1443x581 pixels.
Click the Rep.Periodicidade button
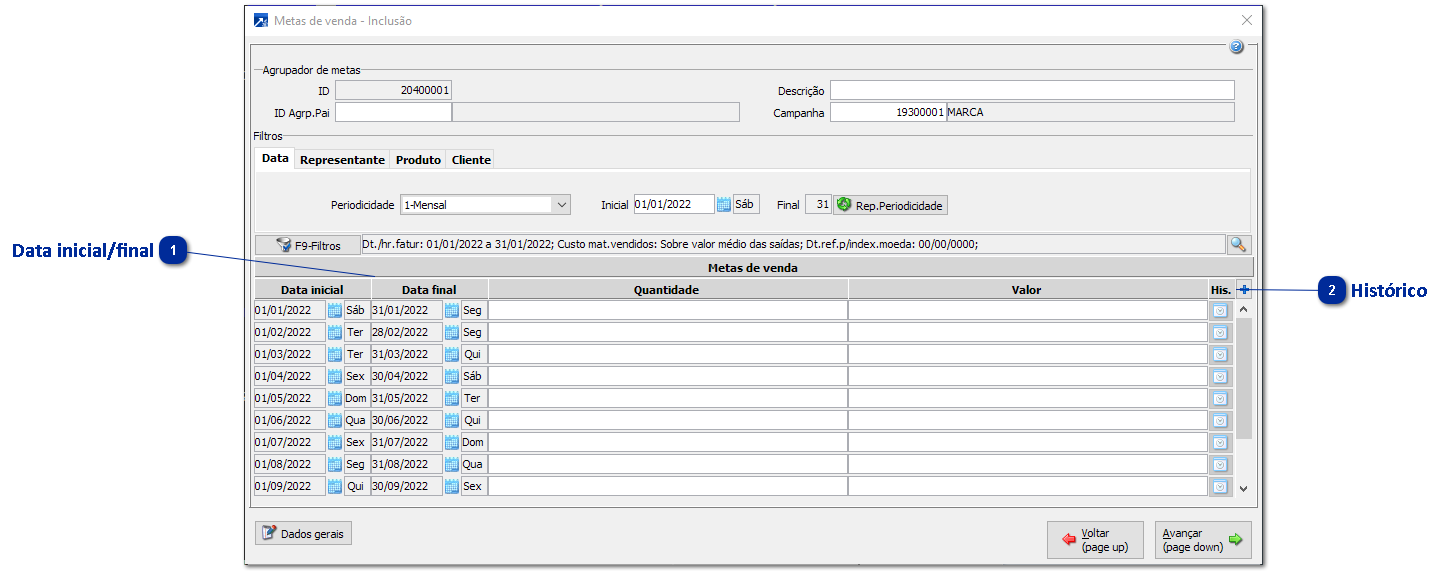[890, 205]
